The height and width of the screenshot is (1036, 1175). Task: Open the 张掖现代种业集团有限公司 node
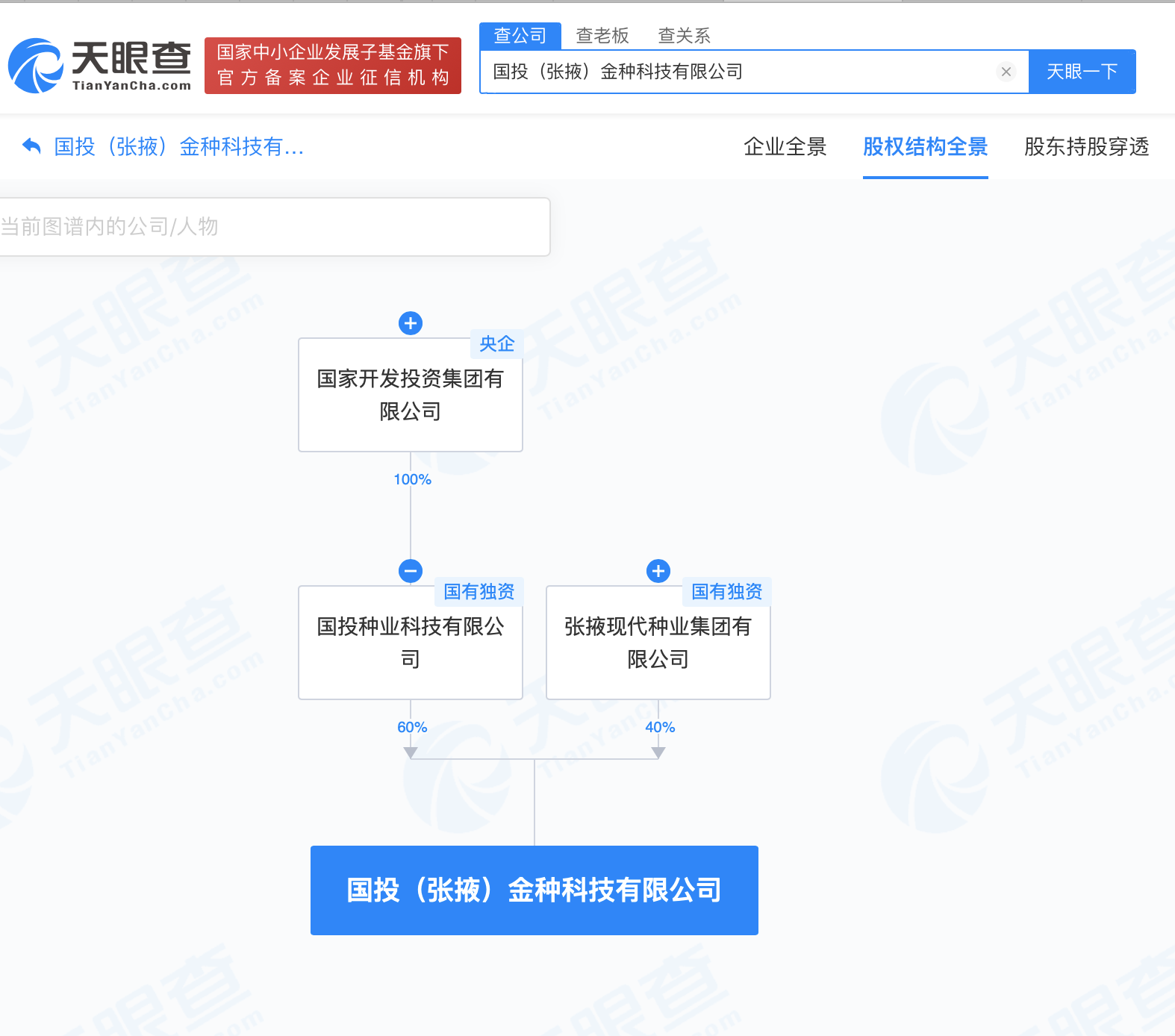(658, 643)
